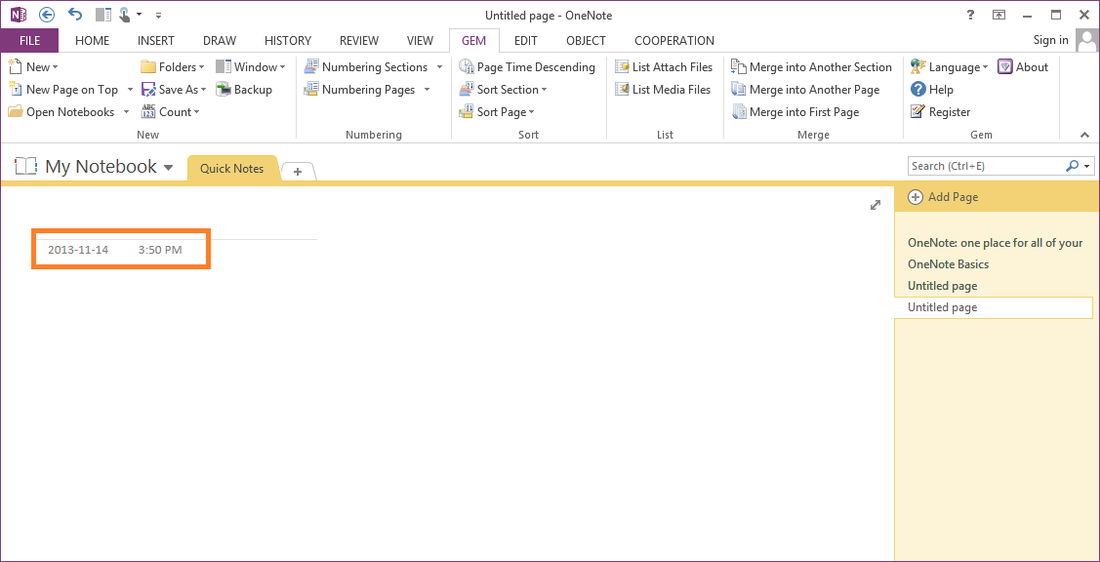Open the FILE tab
This screenshot has width=1100, height=562.
(29, 41)
